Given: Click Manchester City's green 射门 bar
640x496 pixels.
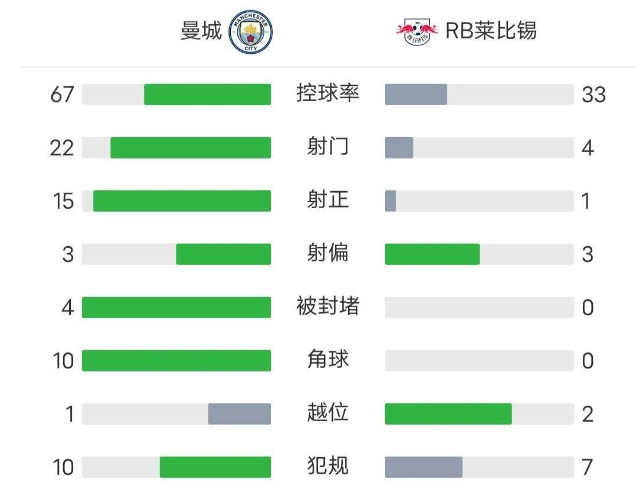Looking at the screenshot, I should tap(190, 148).
